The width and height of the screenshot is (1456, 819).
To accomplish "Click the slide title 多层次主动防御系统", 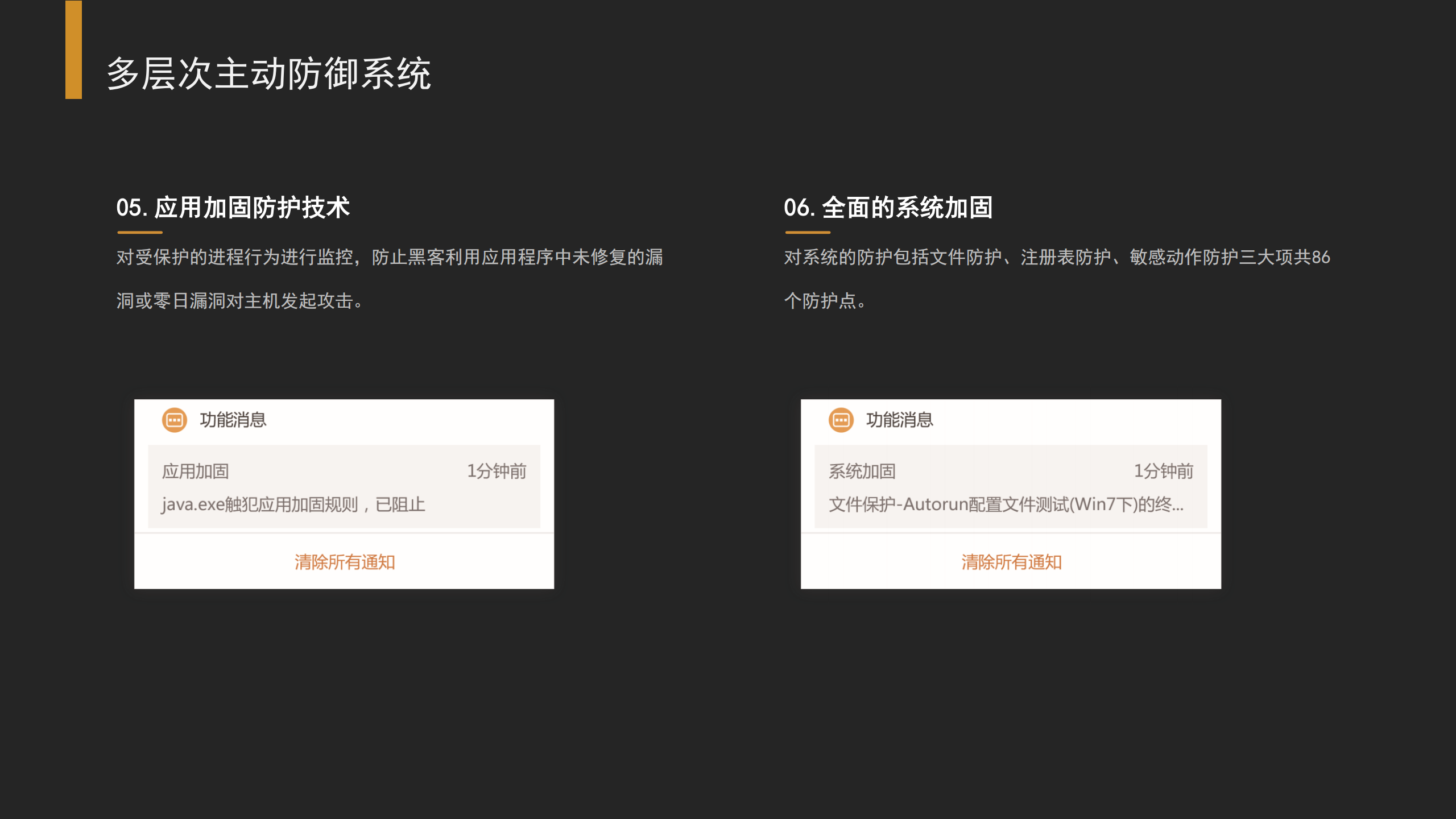I will tap(268, 74).
